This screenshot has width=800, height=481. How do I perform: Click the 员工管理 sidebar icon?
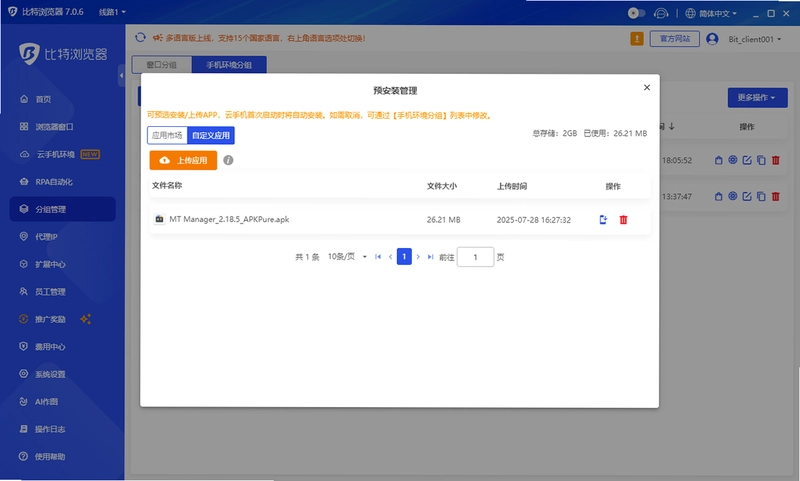[x=23, y=292]
